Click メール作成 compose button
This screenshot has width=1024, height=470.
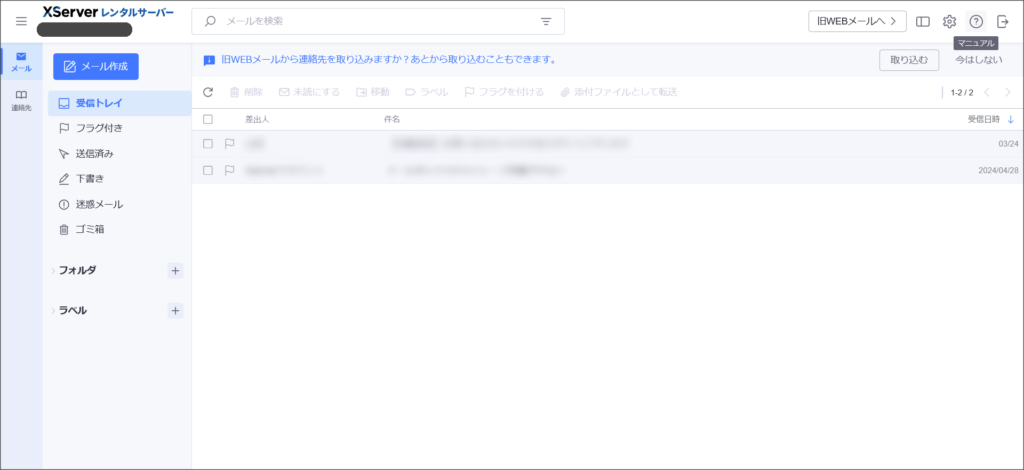96,66
